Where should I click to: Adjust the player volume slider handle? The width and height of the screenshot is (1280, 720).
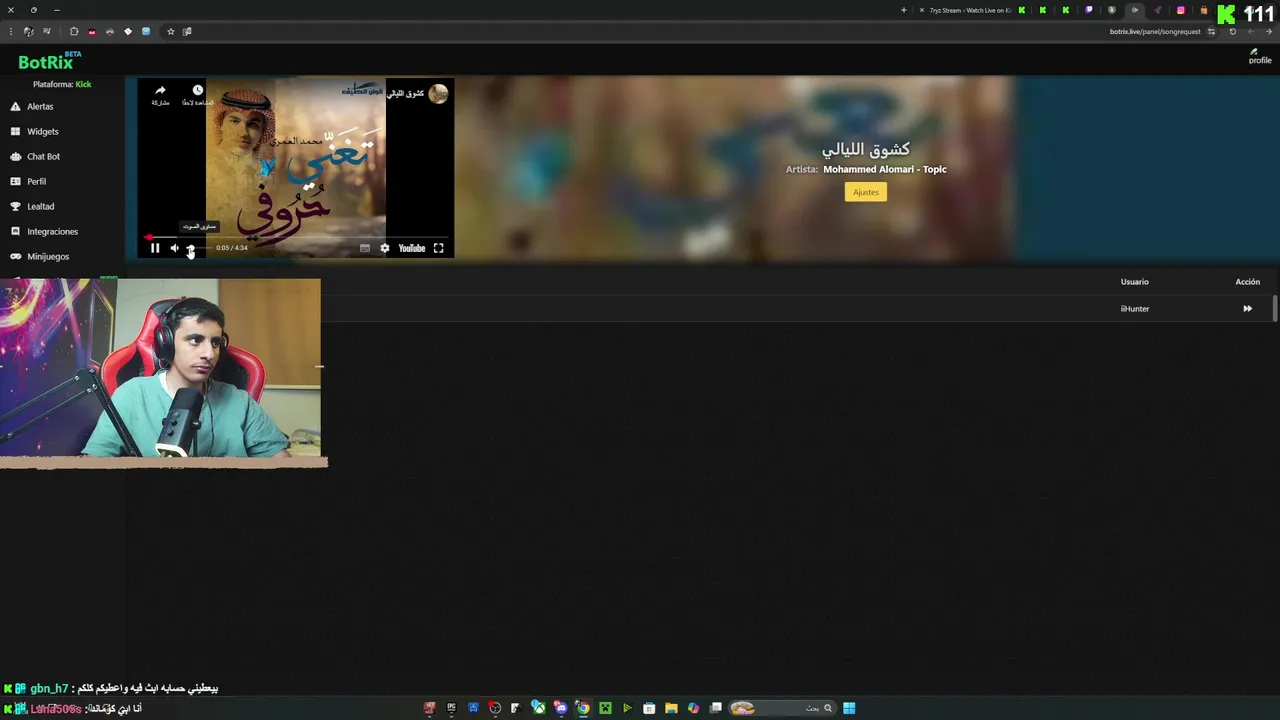[x=190, y=248]
